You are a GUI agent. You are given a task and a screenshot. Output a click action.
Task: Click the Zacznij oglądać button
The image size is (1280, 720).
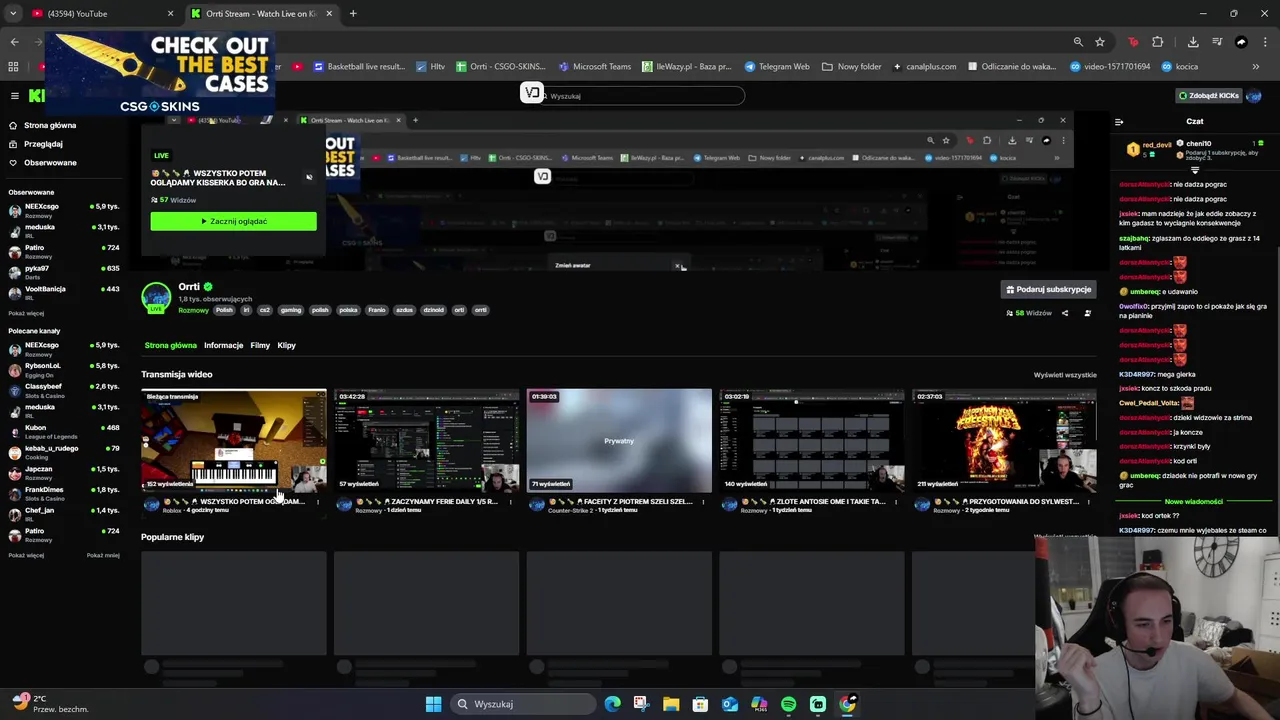tap(233, 221)
